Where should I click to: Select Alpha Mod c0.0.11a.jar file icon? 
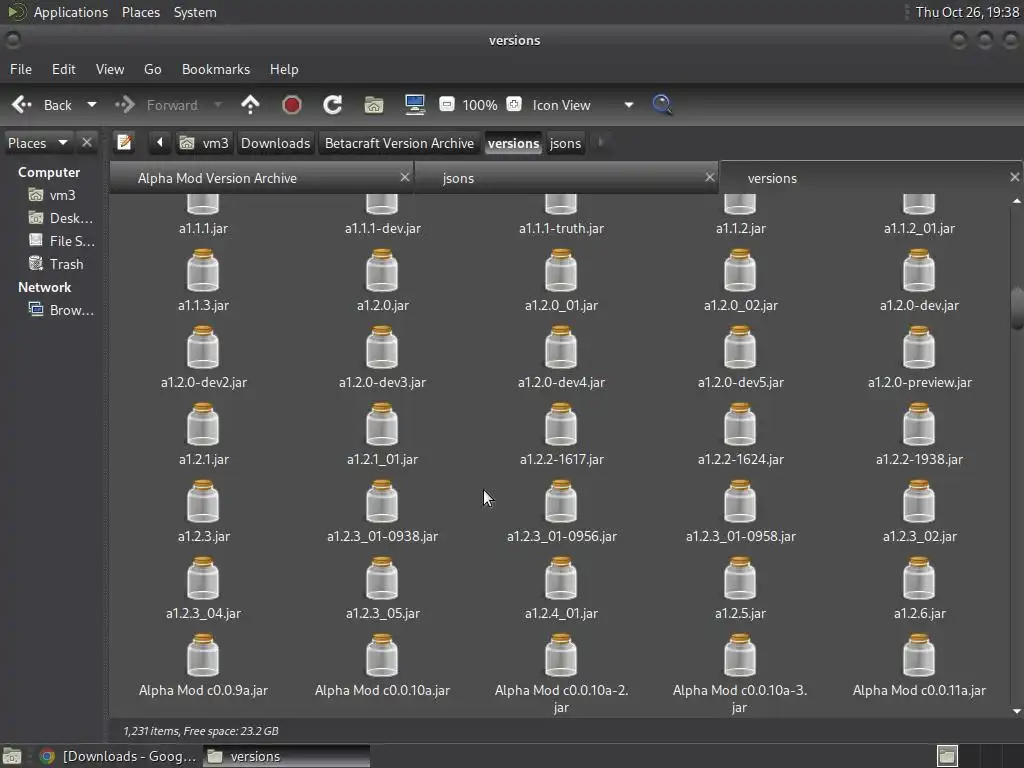pos(919,656)
